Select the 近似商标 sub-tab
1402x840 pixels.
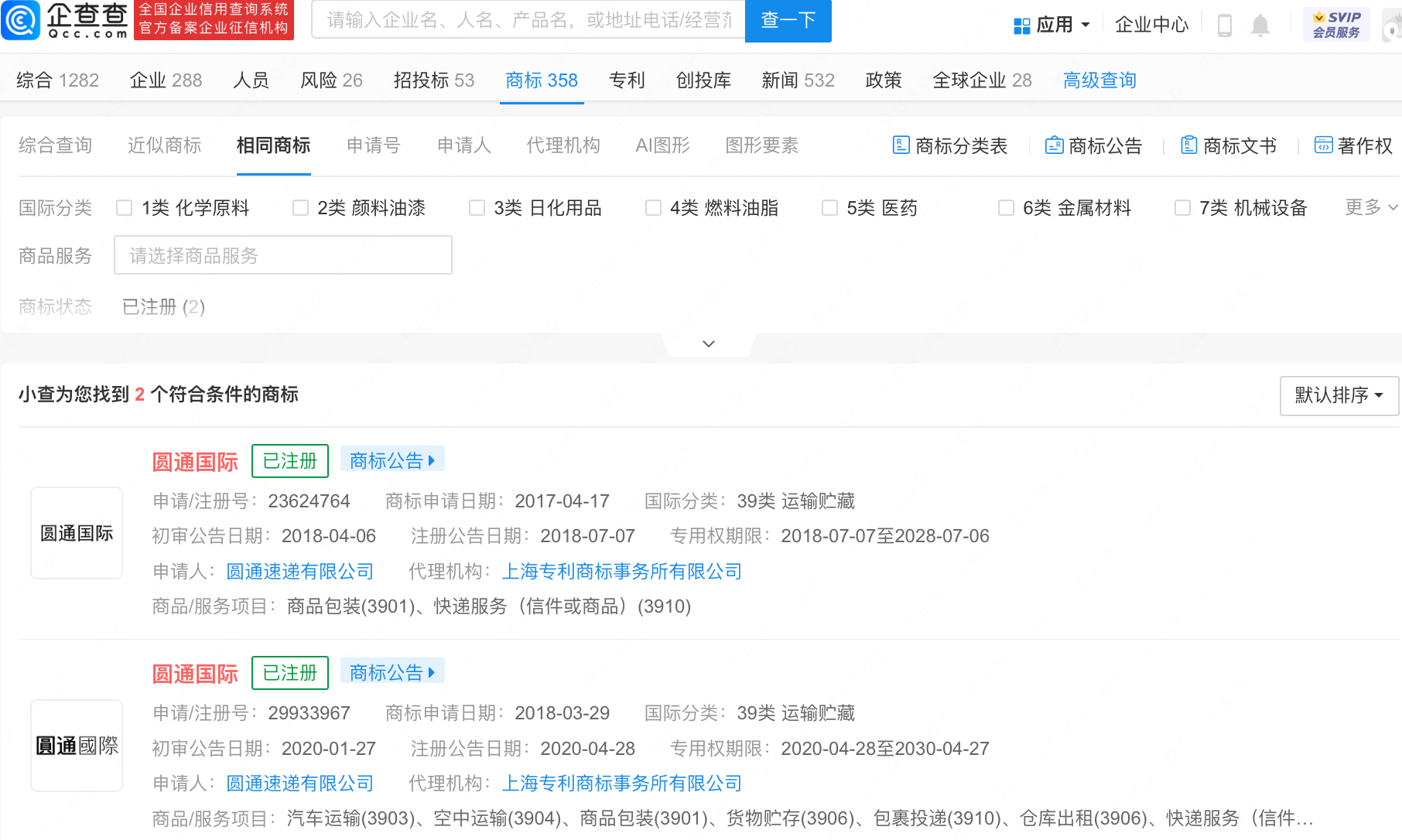165,145
